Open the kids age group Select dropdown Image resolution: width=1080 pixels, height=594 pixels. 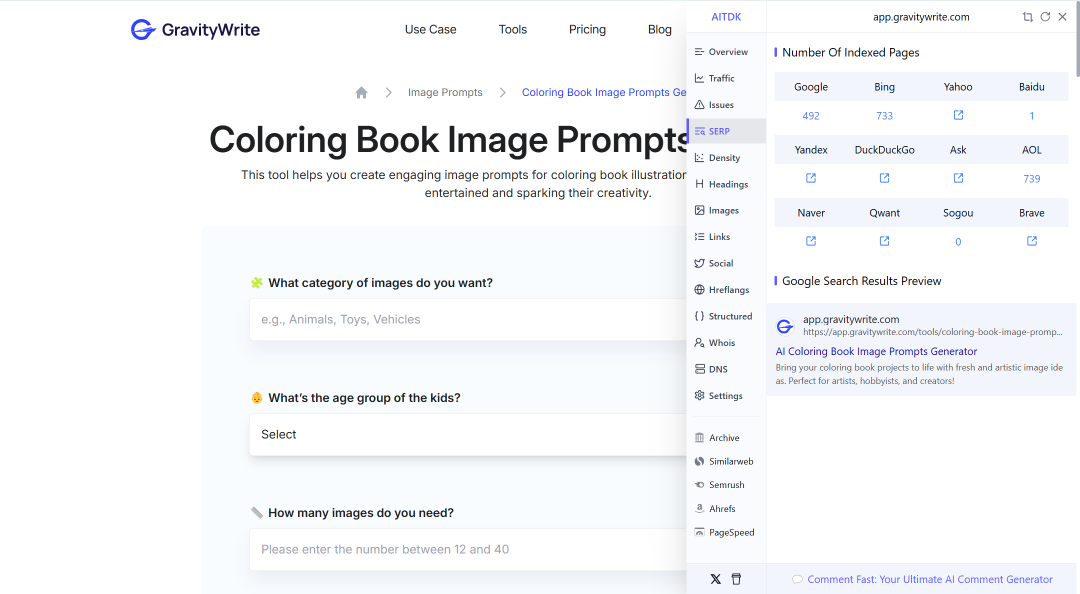[x=468, y=434]
